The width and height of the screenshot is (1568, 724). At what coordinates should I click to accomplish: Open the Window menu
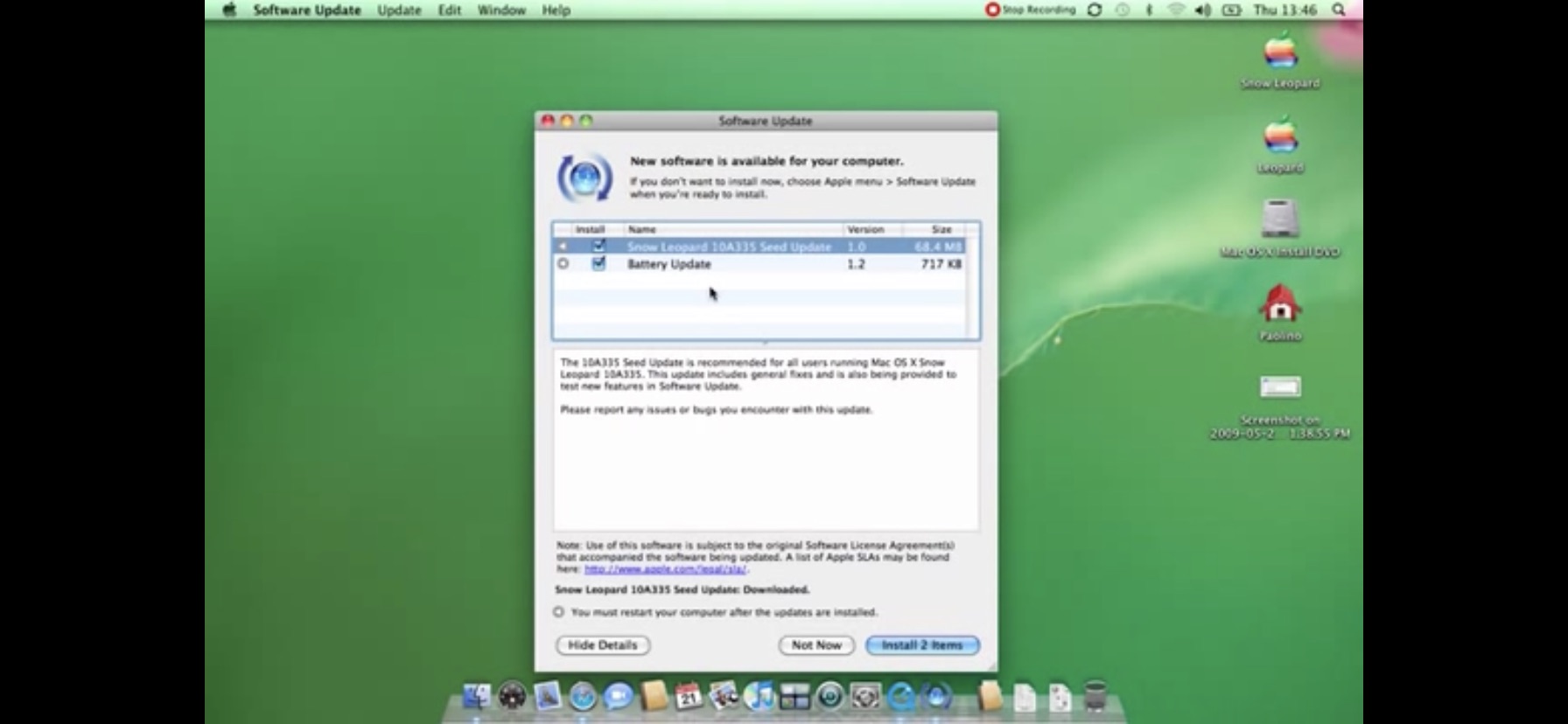pyautogui.click(x=501, y=10)
